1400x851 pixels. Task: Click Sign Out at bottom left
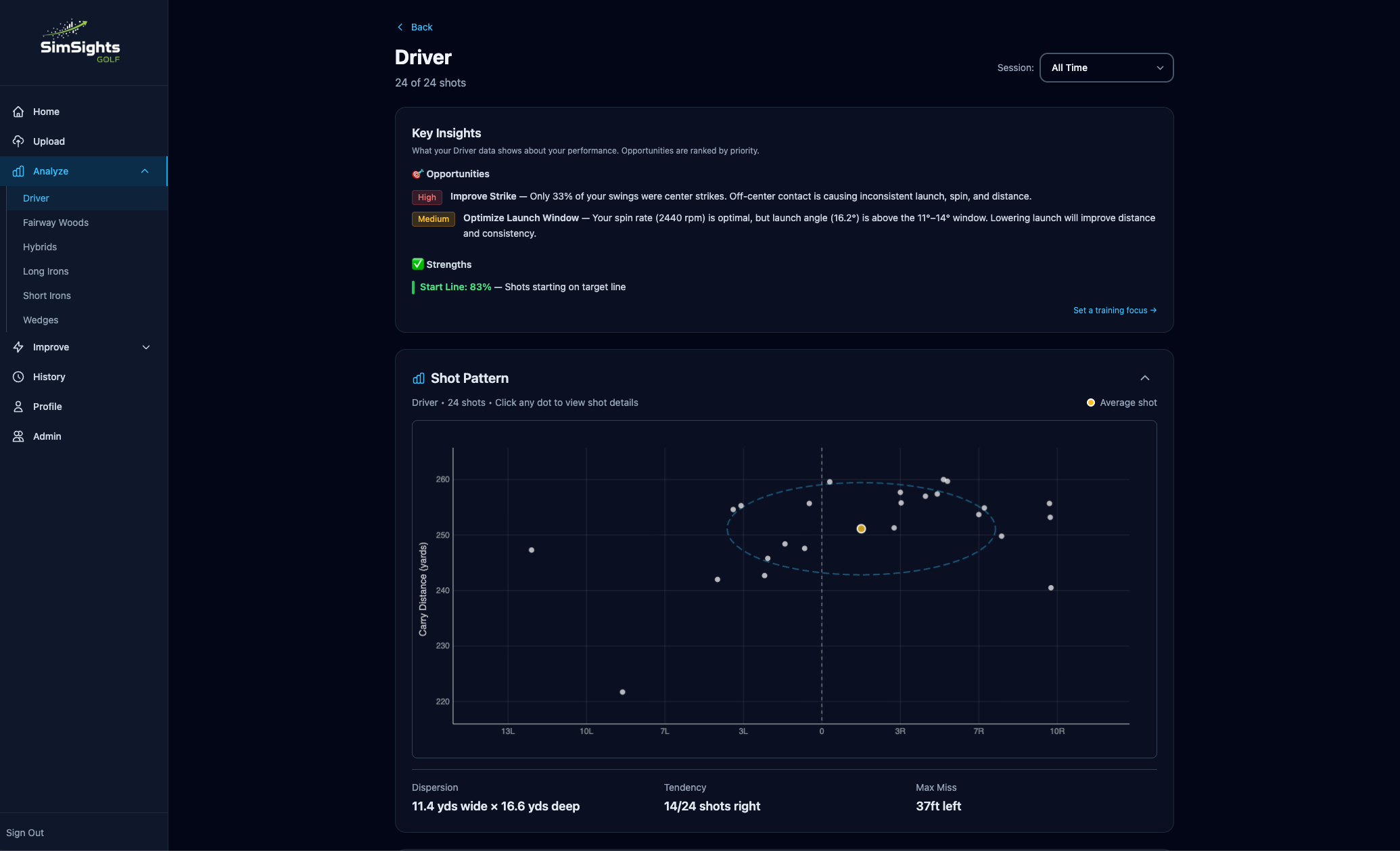25,833
